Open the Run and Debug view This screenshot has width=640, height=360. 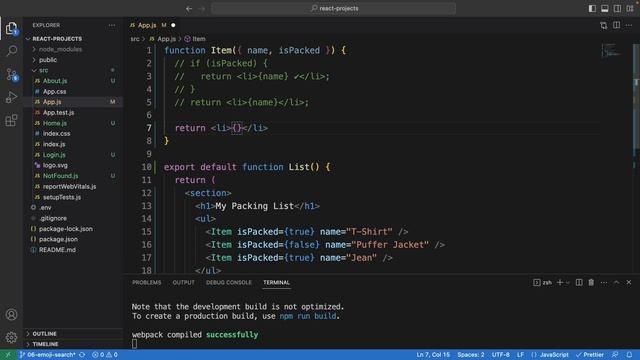pos(11,97)
